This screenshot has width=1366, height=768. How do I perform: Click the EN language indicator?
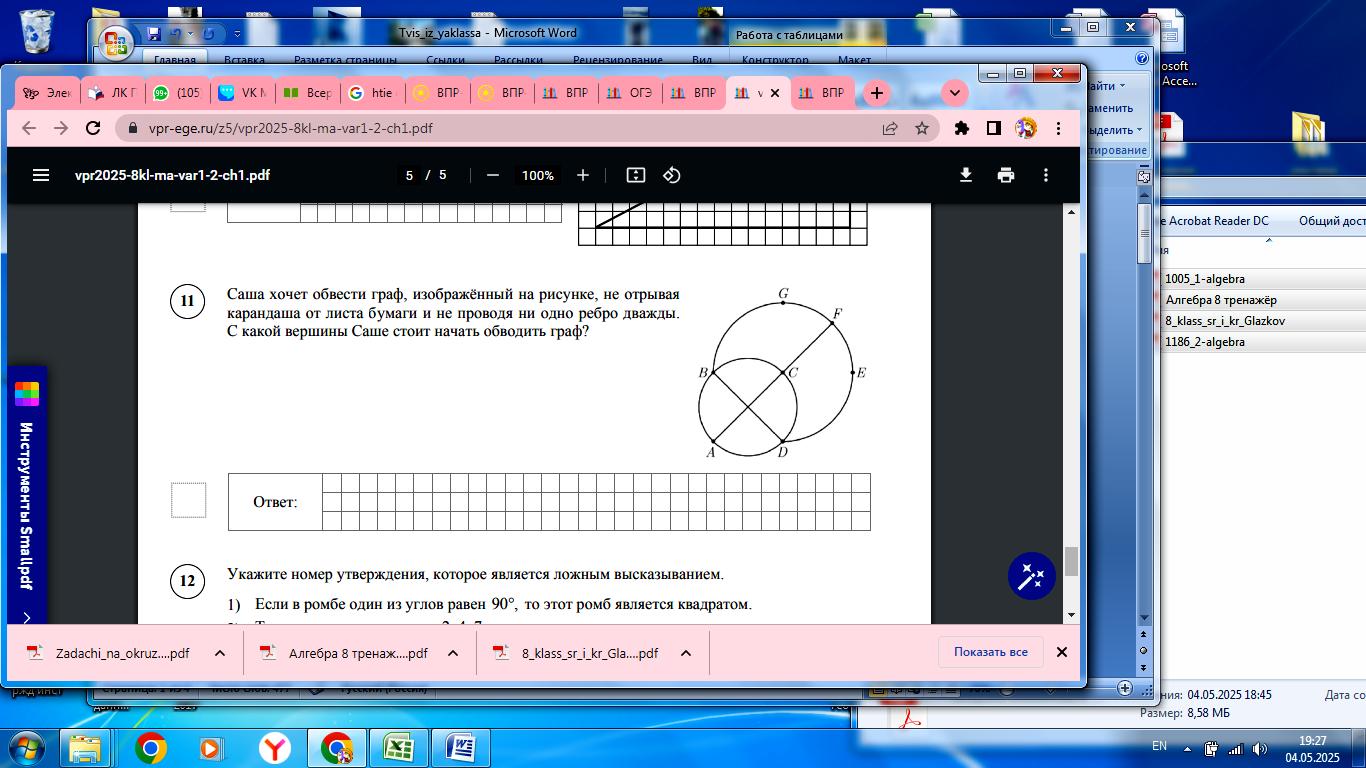pos(1160,746)
